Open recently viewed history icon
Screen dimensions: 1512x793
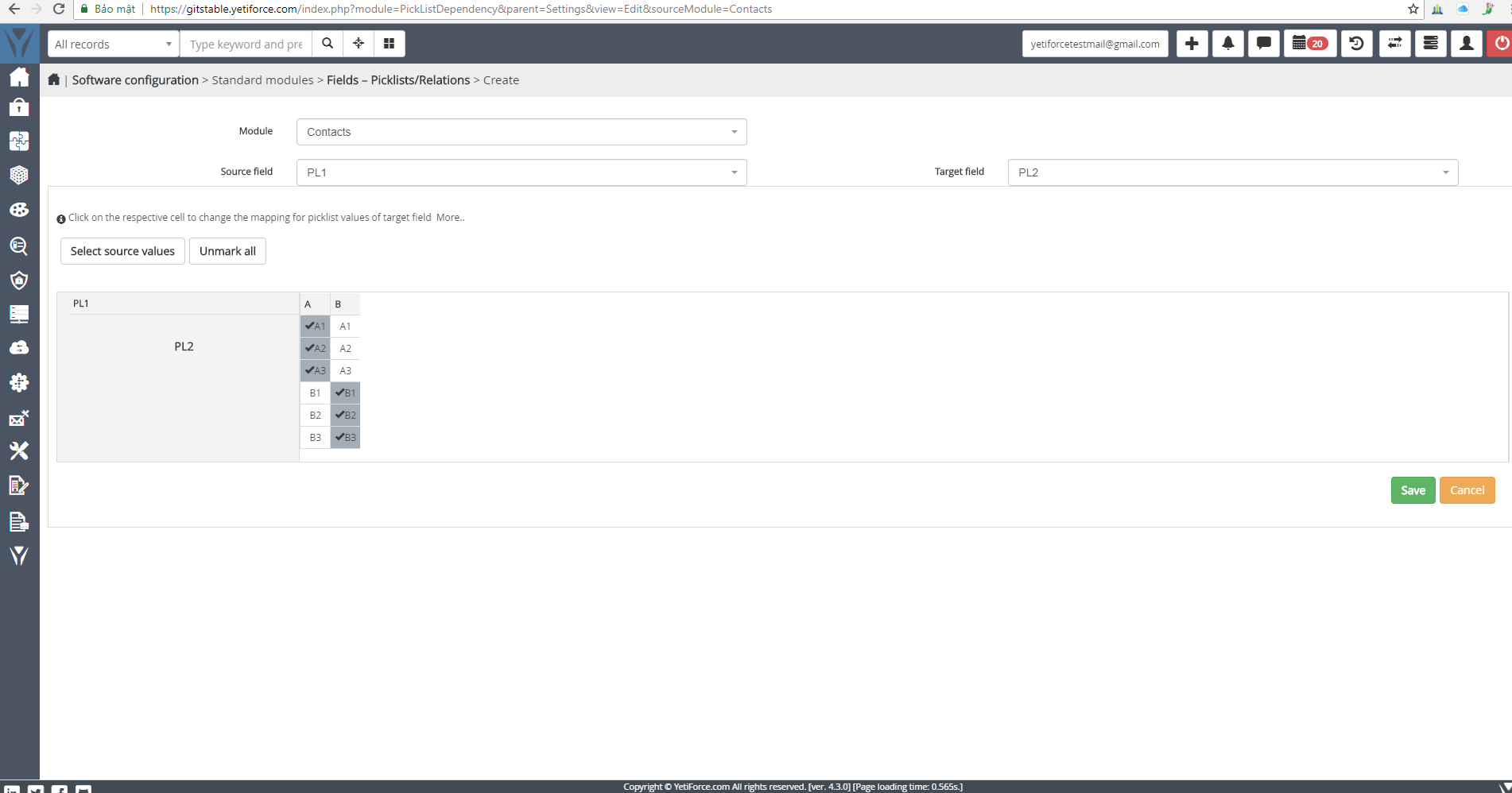click(x=1356, y=44)
